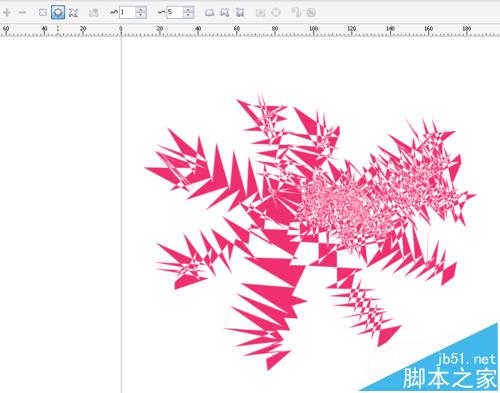Decrease zipper frequency with down arrow
This screenshot has height=393, width=500.
tap(188, 15)
